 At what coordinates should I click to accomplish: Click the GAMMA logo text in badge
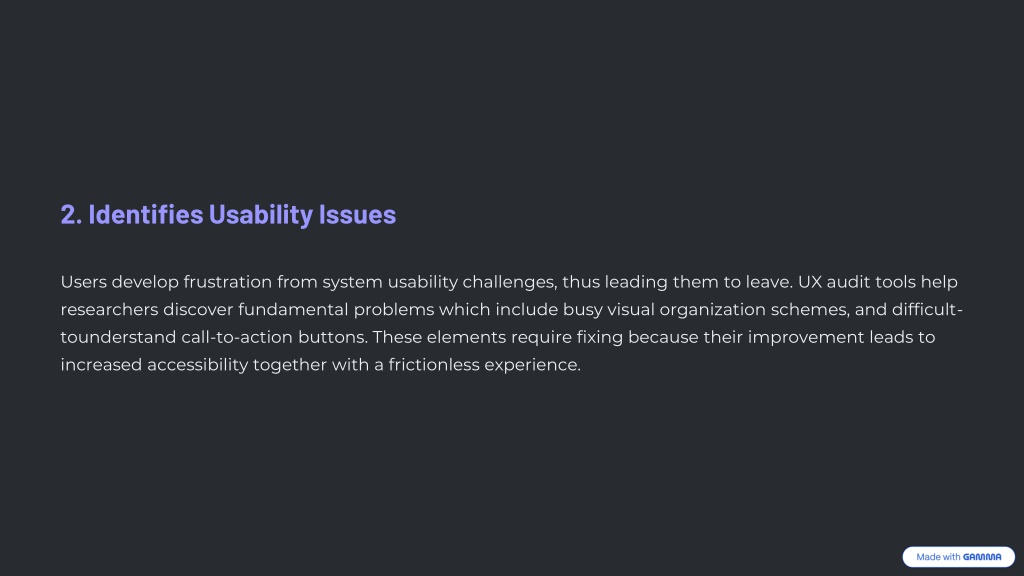[982, 557]
